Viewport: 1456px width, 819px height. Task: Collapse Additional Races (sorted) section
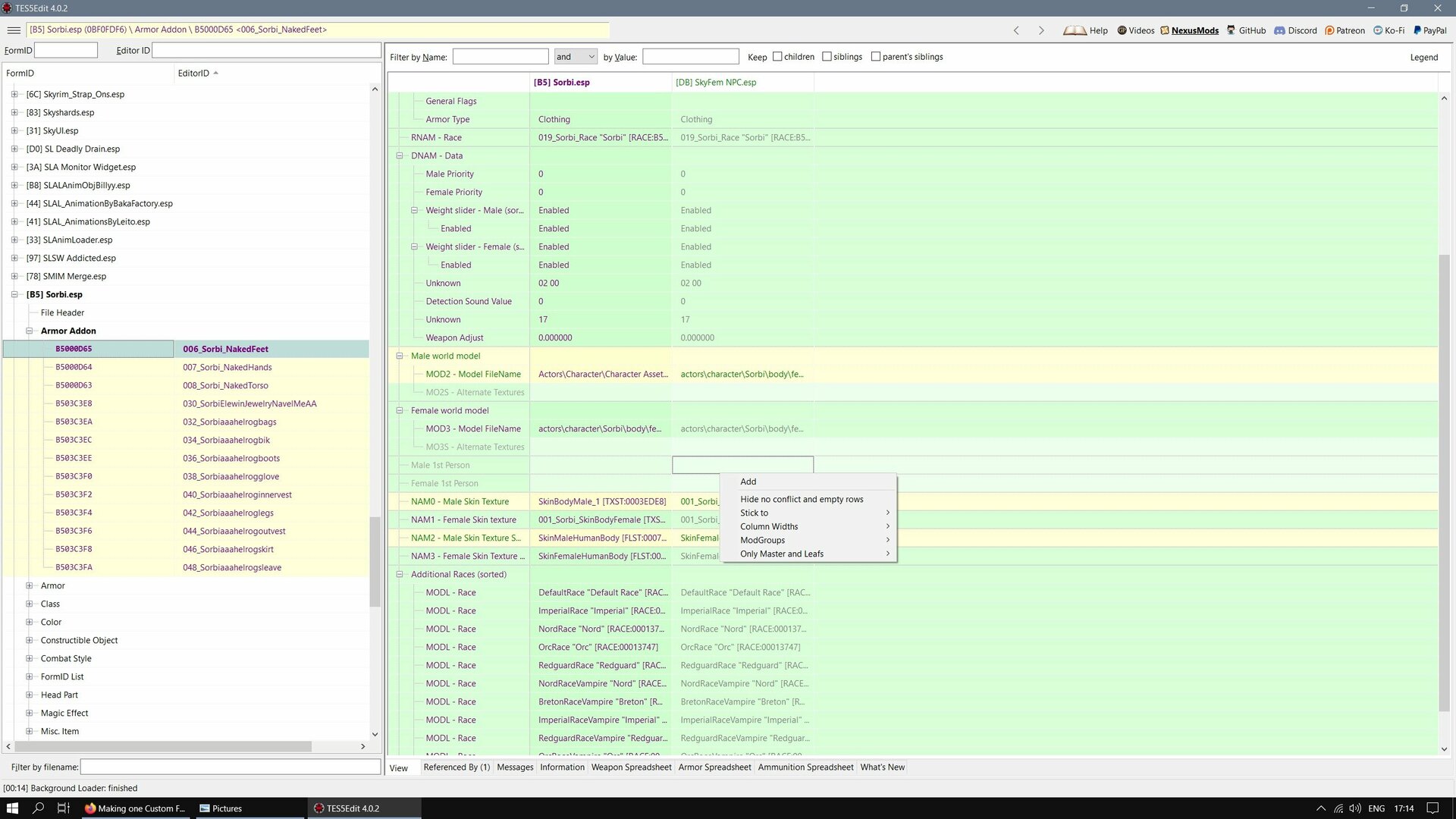[x=400, y=575]
